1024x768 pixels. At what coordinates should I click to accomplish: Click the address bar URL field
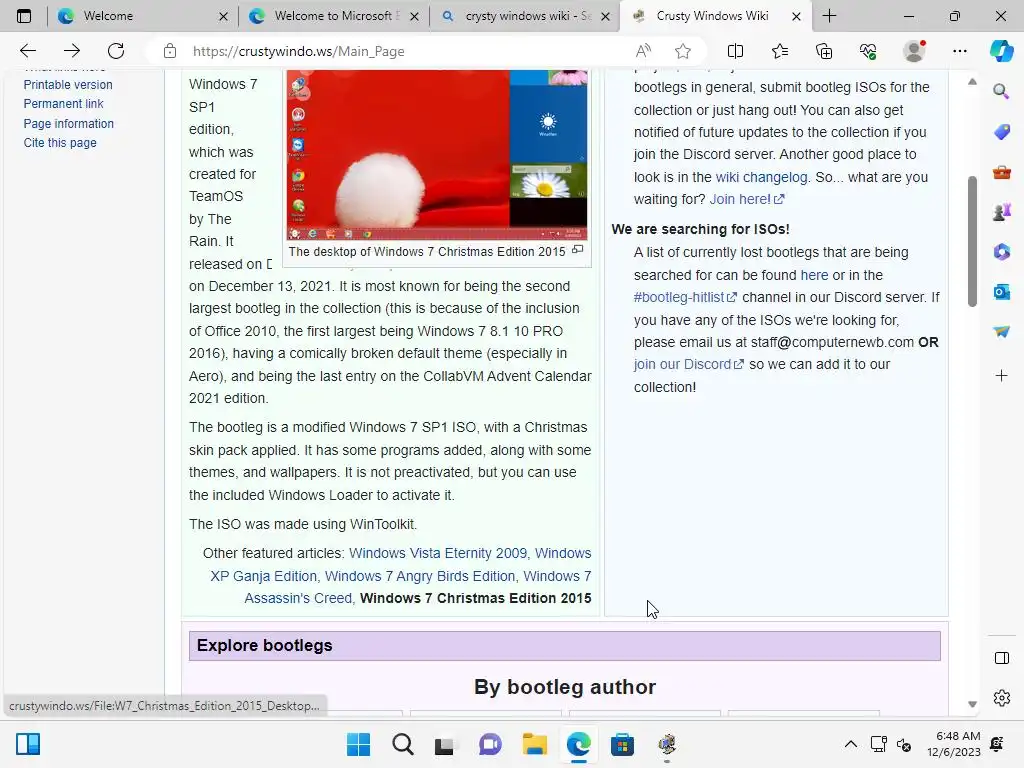tap(405, 51)
